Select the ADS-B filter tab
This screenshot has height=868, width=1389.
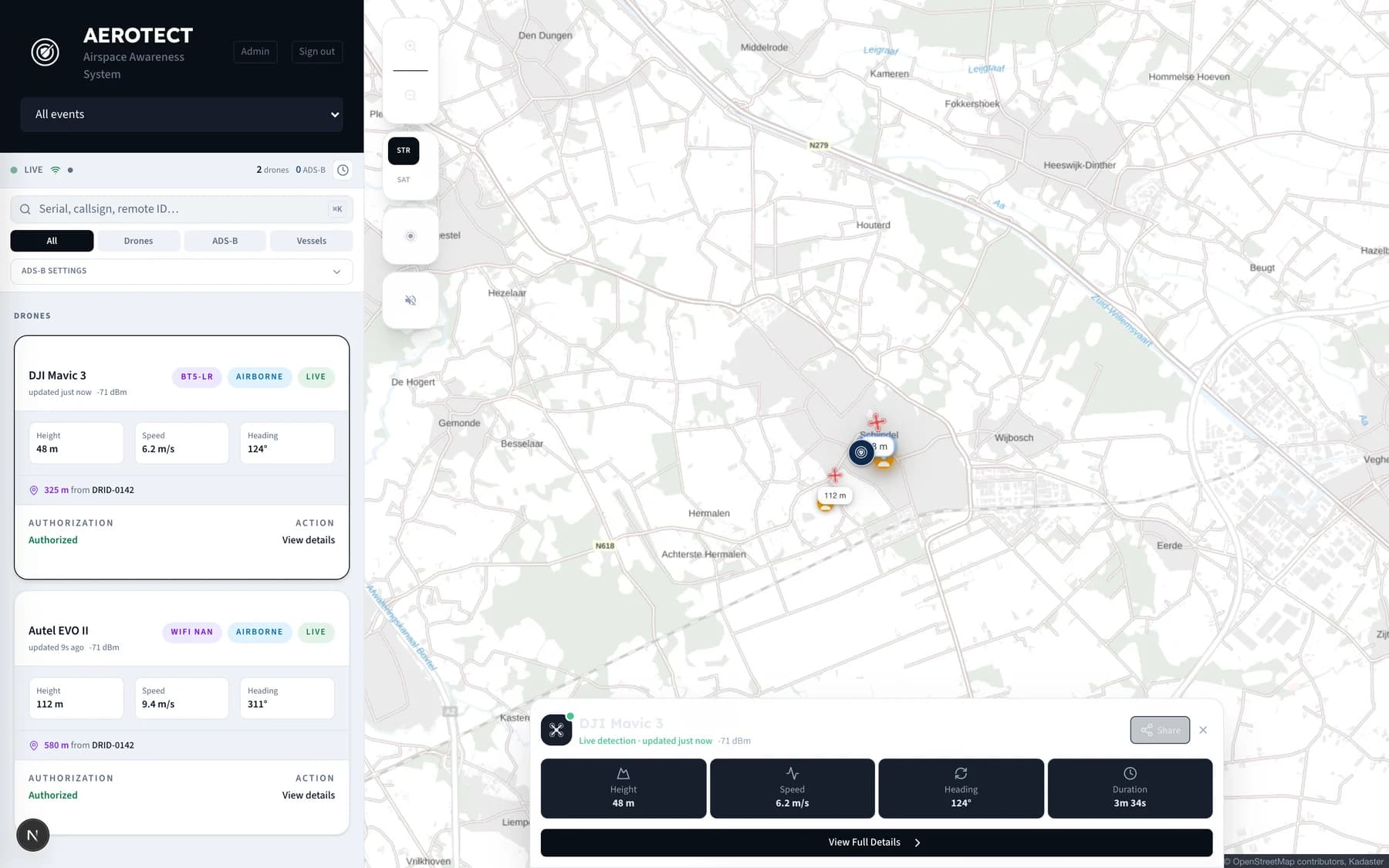pos(225,241)
